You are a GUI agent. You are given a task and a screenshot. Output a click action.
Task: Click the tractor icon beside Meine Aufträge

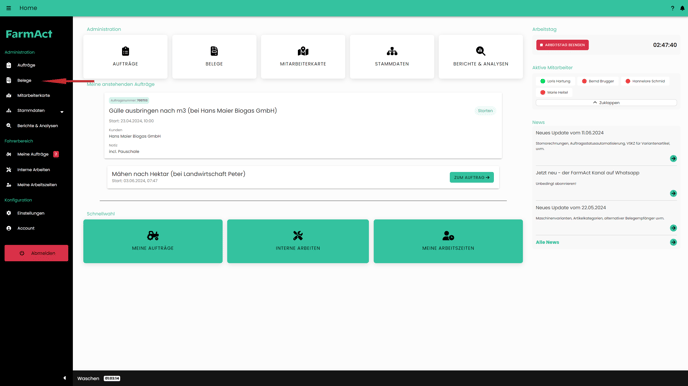point(9,154)
